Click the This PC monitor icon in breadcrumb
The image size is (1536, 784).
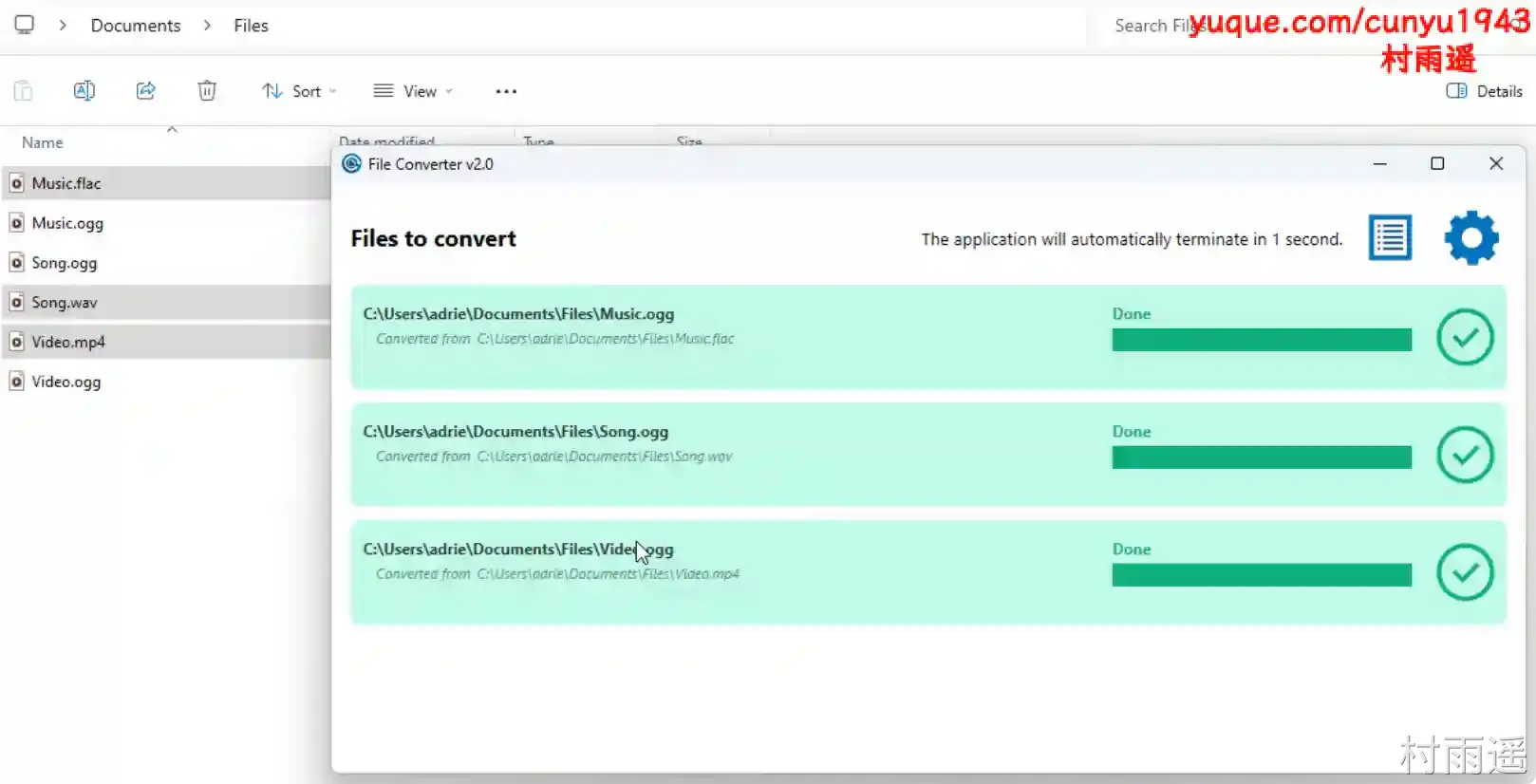25,25
